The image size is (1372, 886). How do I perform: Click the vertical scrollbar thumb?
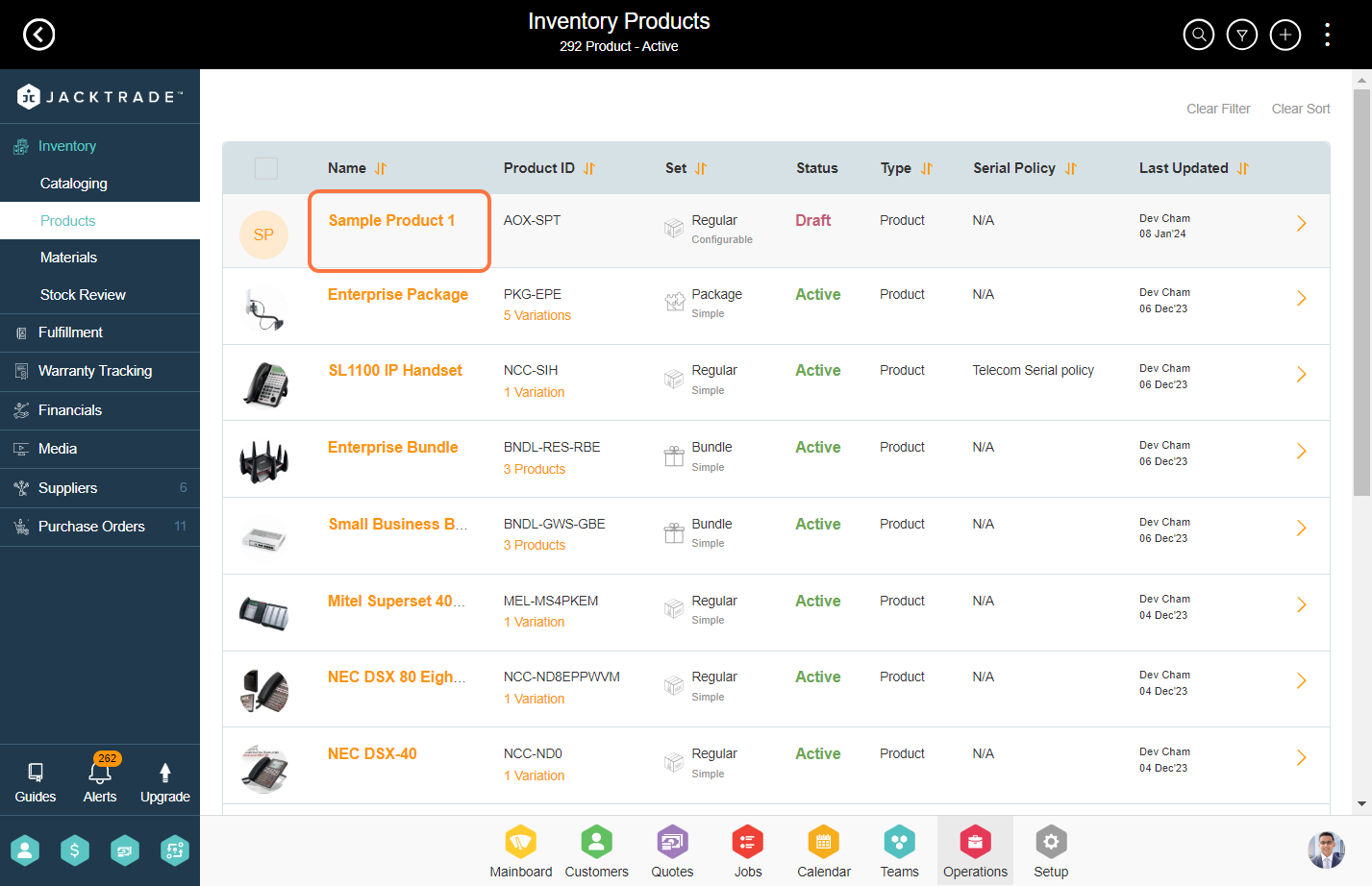click(x=1361, y=292)
